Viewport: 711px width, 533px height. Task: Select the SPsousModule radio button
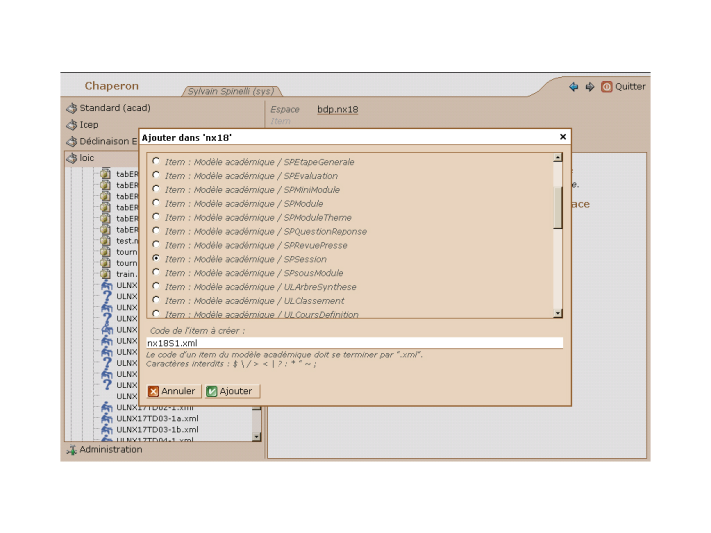pyautogui.click(x=156, y=272)
